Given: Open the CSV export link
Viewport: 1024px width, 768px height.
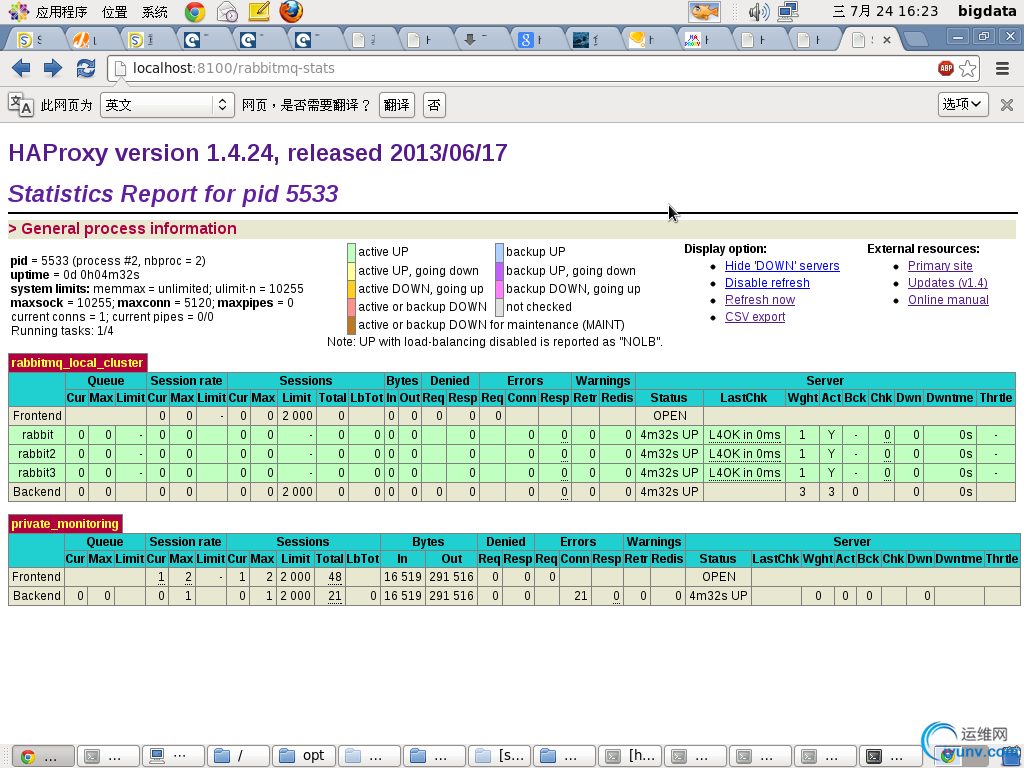Looking at the screenshot, I should pyautogui.click(x=755, y=317).
